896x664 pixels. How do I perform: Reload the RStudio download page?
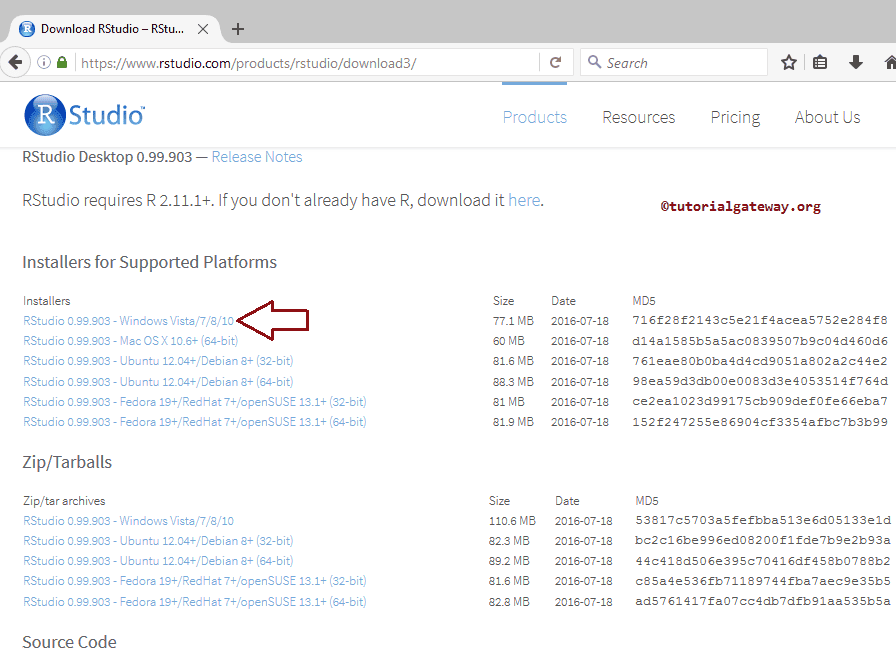pos(555,61)
